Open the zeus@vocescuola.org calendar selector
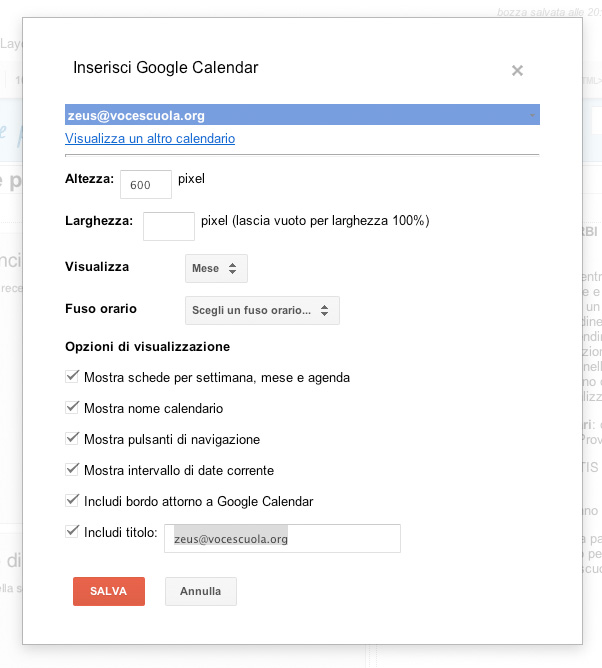This screenshot has width=602, height=668. [302, 116]
